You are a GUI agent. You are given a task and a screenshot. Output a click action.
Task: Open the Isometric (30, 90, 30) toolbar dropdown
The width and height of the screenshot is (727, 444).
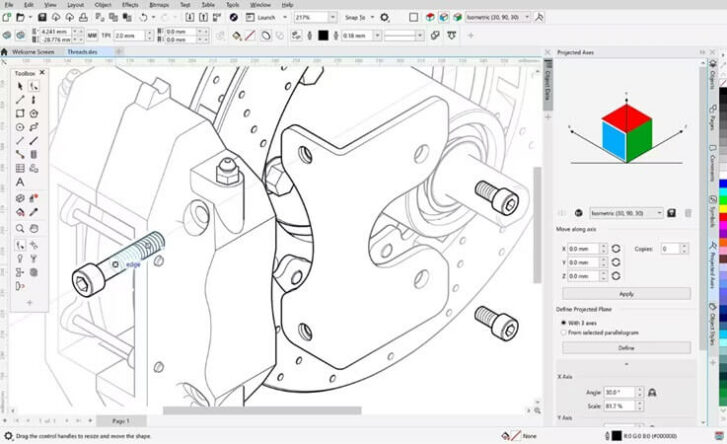[527, 17]
